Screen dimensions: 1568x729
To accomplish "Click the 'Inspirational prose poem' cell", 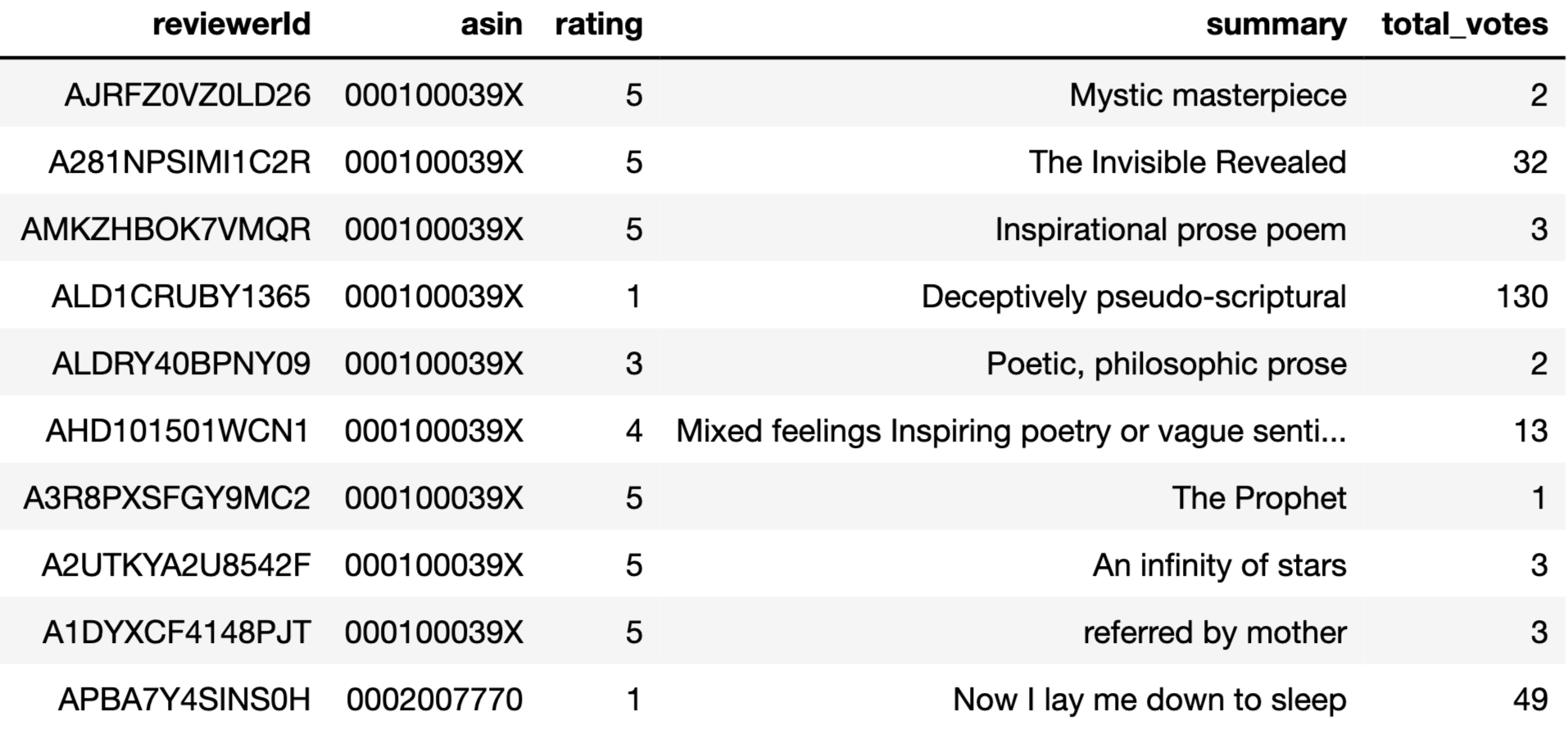I will 1170,229.
